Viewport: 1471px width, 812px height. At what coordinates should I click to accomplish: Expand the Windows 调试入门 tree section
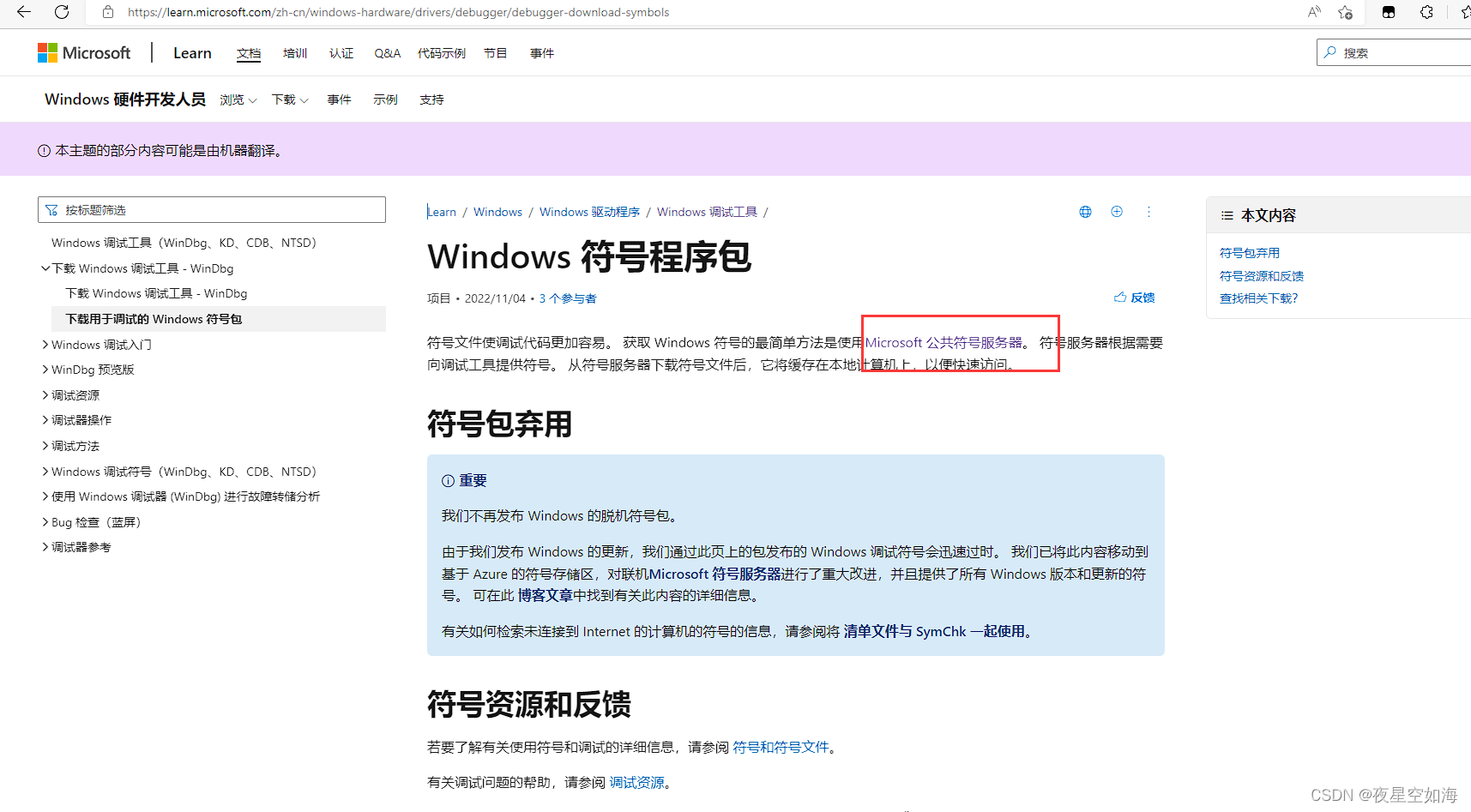pyautogui.click(x=45, y=344)
